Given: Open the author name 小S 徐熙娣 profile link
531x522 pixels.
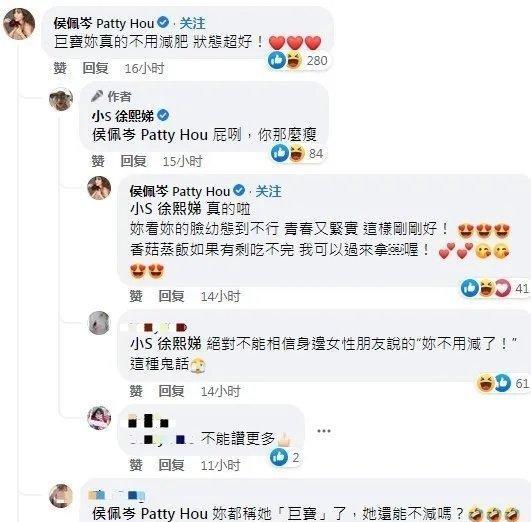Looking at the screenshot, I should click(123, 116).
